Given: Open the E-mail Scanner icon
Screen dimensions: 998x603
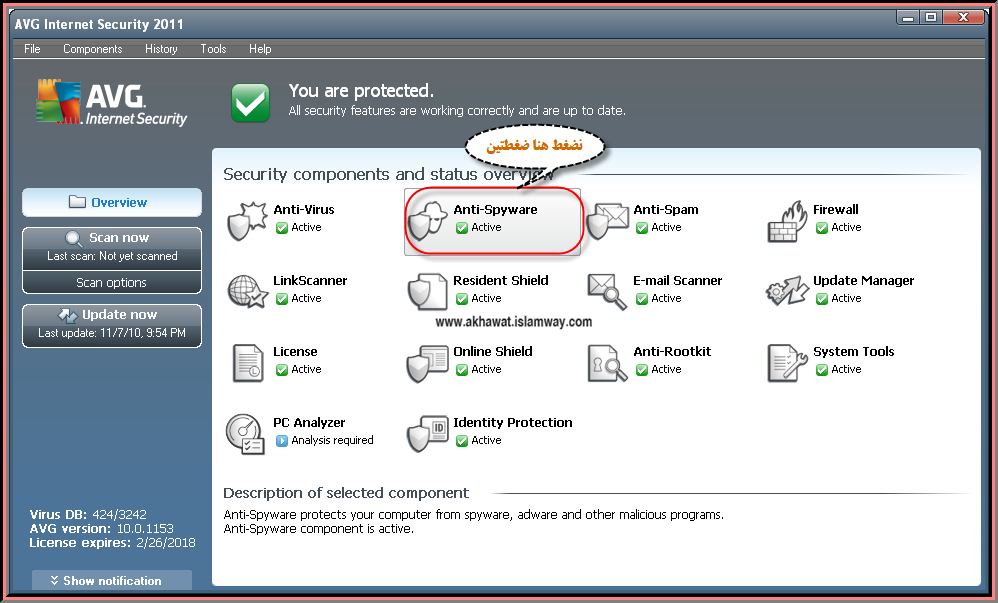Looking at the screenshot, I should point(607,292).
